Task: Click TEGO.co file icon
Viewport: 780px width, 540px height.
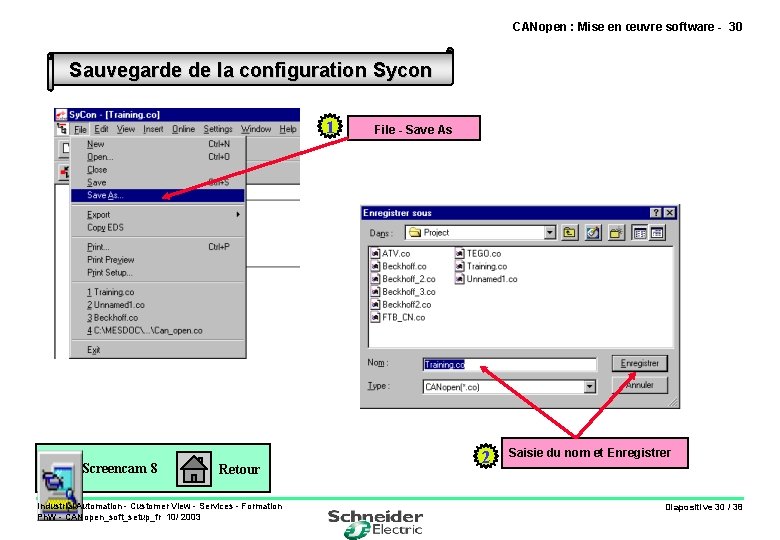Action: [x=460, y=254]
